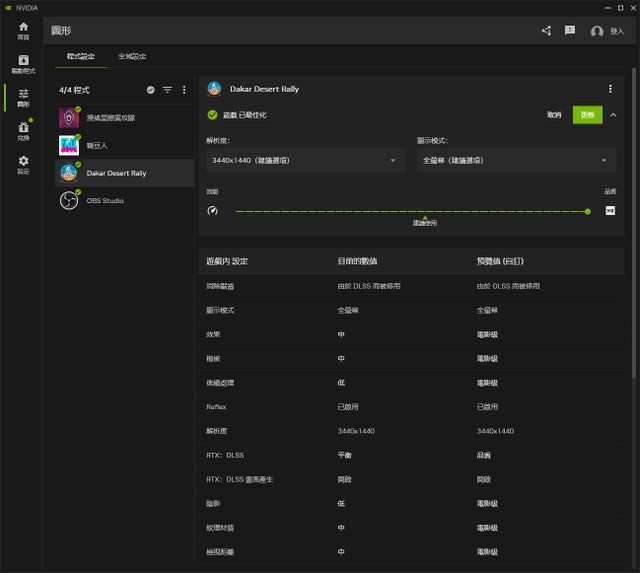This screenshot has height=573, width=640.
Task: Open the Redeem (兌換) gift icon
Action: click(x=23, y=131)
